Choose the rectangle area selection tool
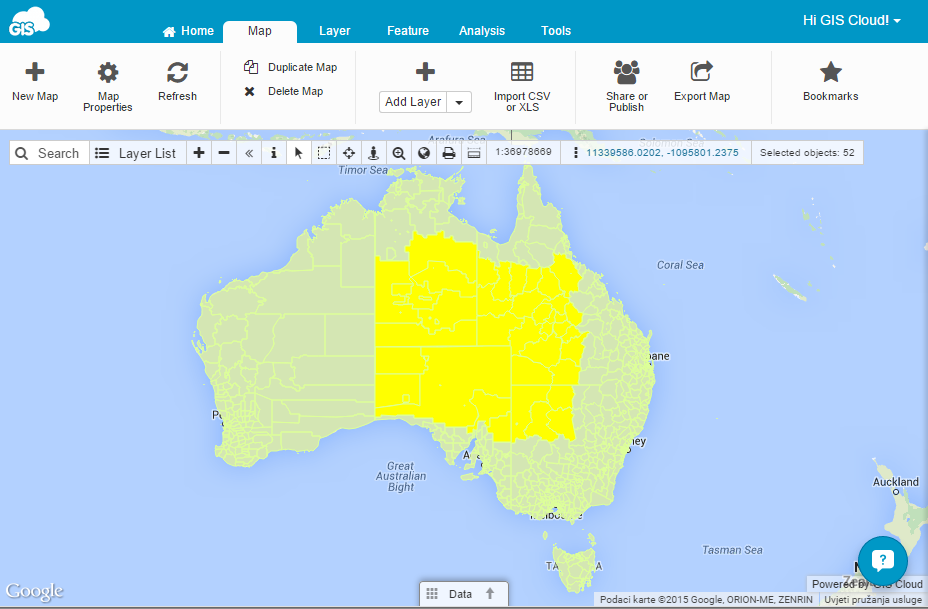Screen dimensions: 928x609 coord(324,153)
